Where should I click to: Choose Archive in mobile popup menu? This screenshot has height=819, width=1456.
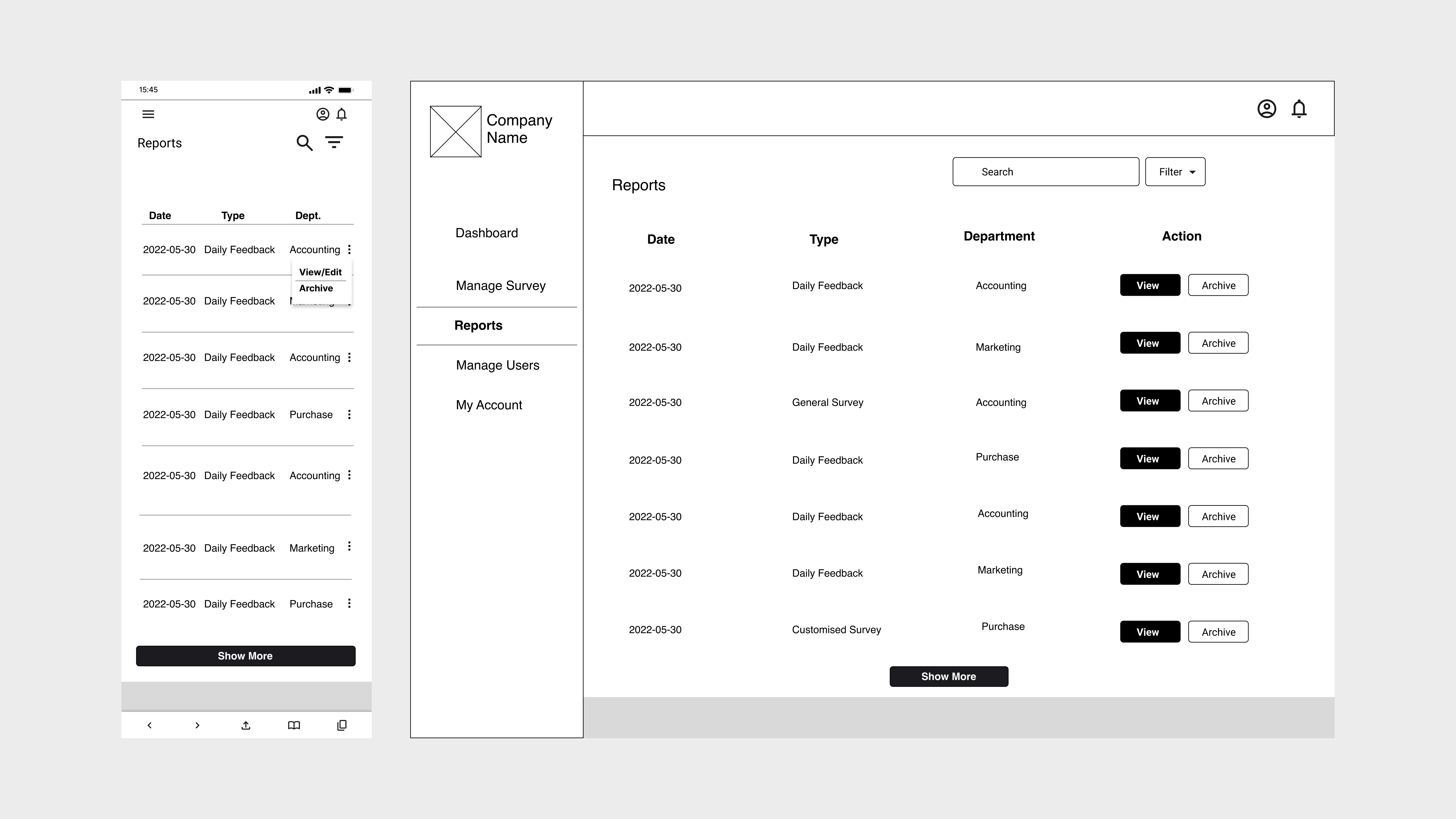[x=316, y=288]
